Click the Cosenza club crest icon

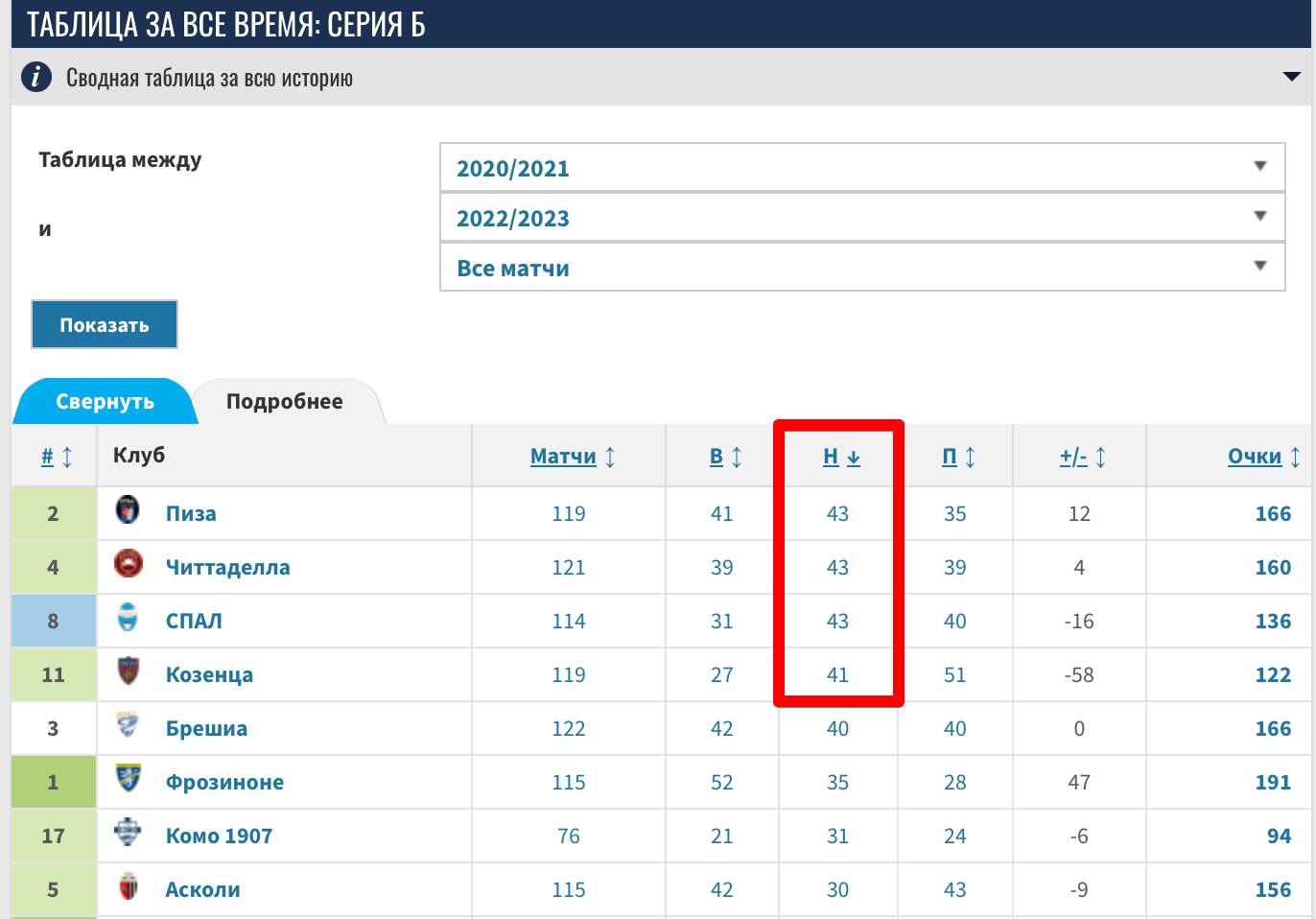click(x=128, y=671)
